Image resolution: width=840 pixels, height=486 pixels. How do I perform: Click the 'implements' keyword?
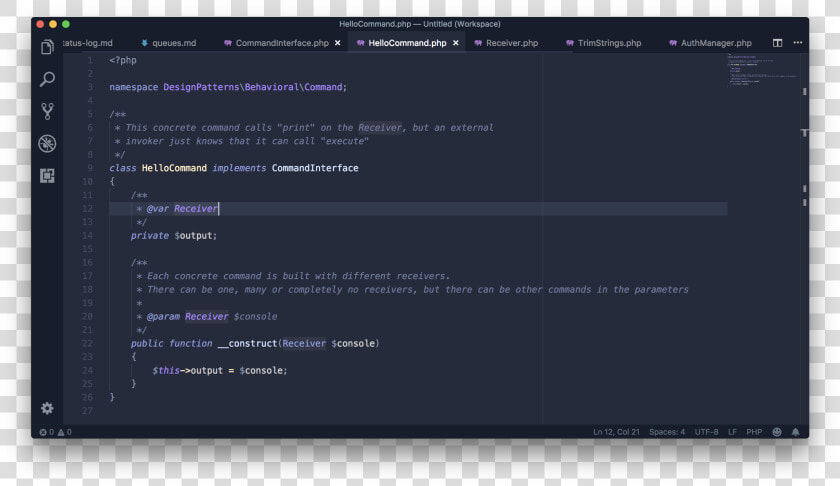239,168
